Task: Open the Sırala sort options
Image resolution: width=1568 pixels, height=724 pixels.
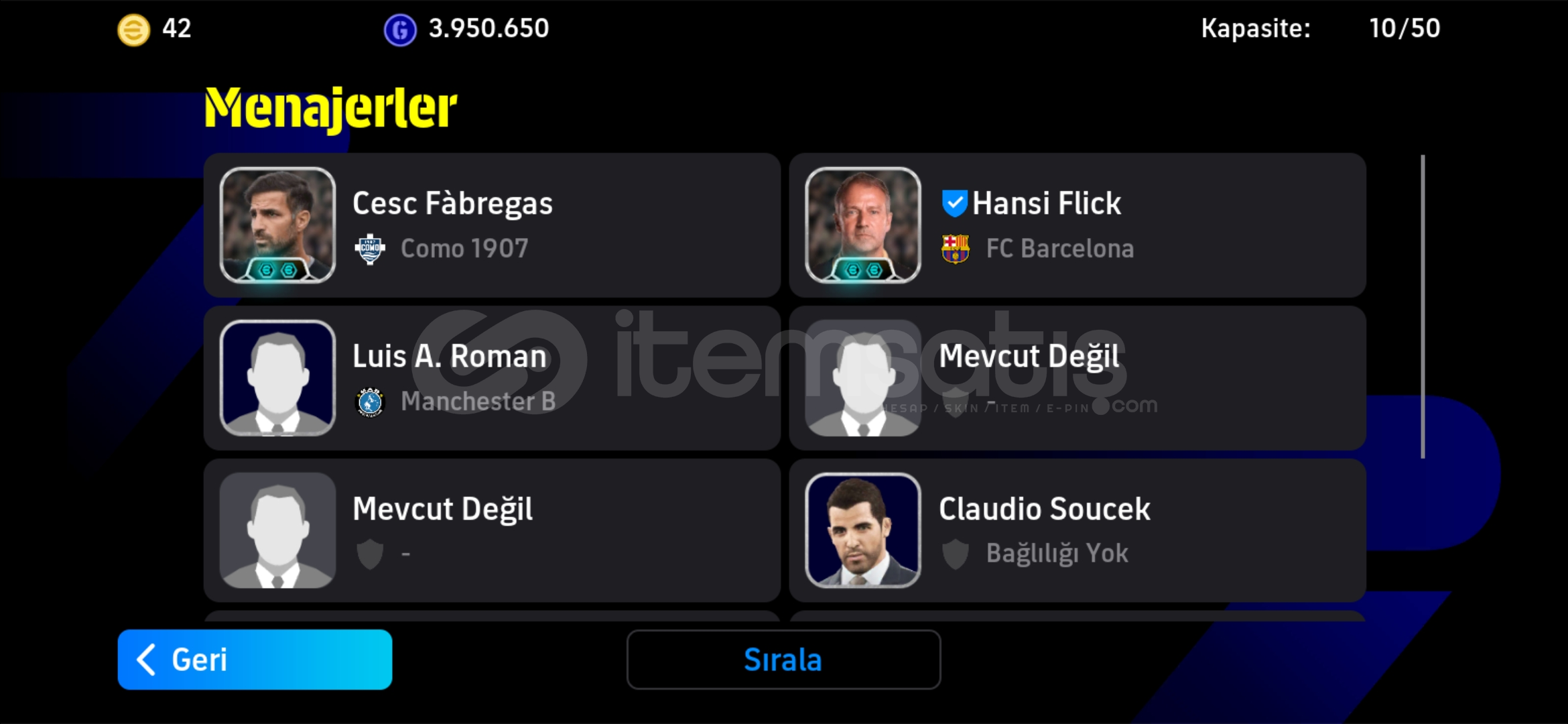Action: pos(783,660)
